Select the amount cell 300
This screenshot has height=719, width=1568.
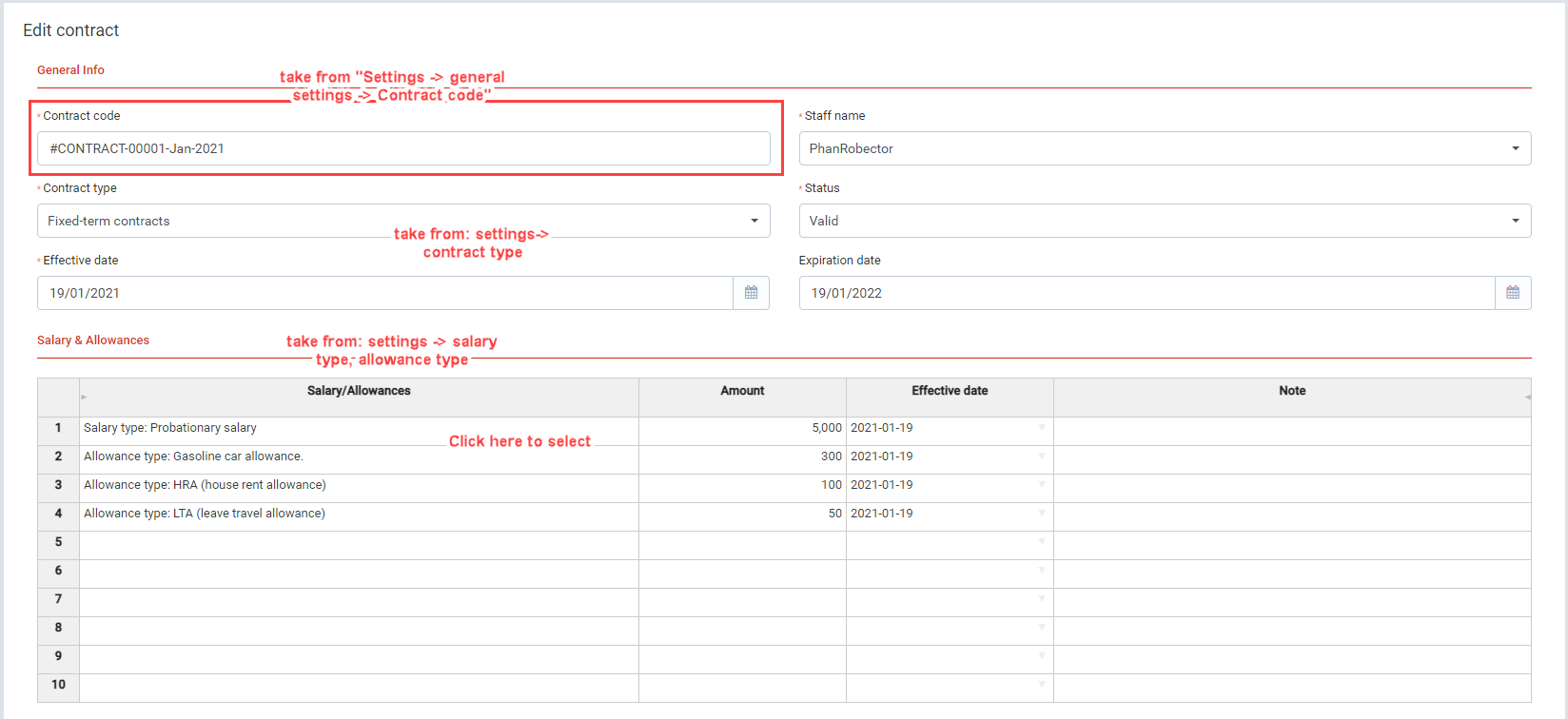(742, 460)
